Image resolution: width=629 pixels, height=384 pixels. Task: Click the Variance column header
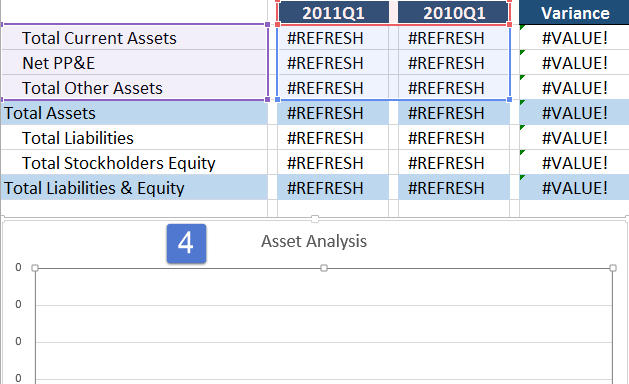pyautogui.click(x=574, y=13)
